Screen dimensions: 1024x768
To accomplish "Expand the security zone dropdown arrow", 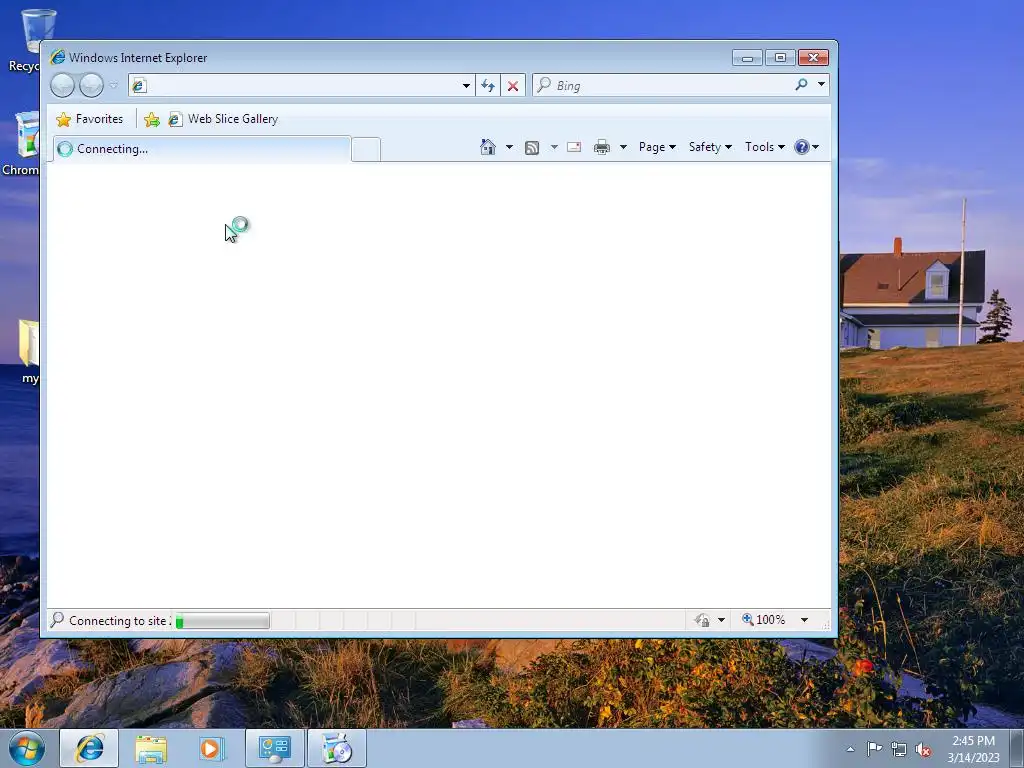I will coord(721,620).
